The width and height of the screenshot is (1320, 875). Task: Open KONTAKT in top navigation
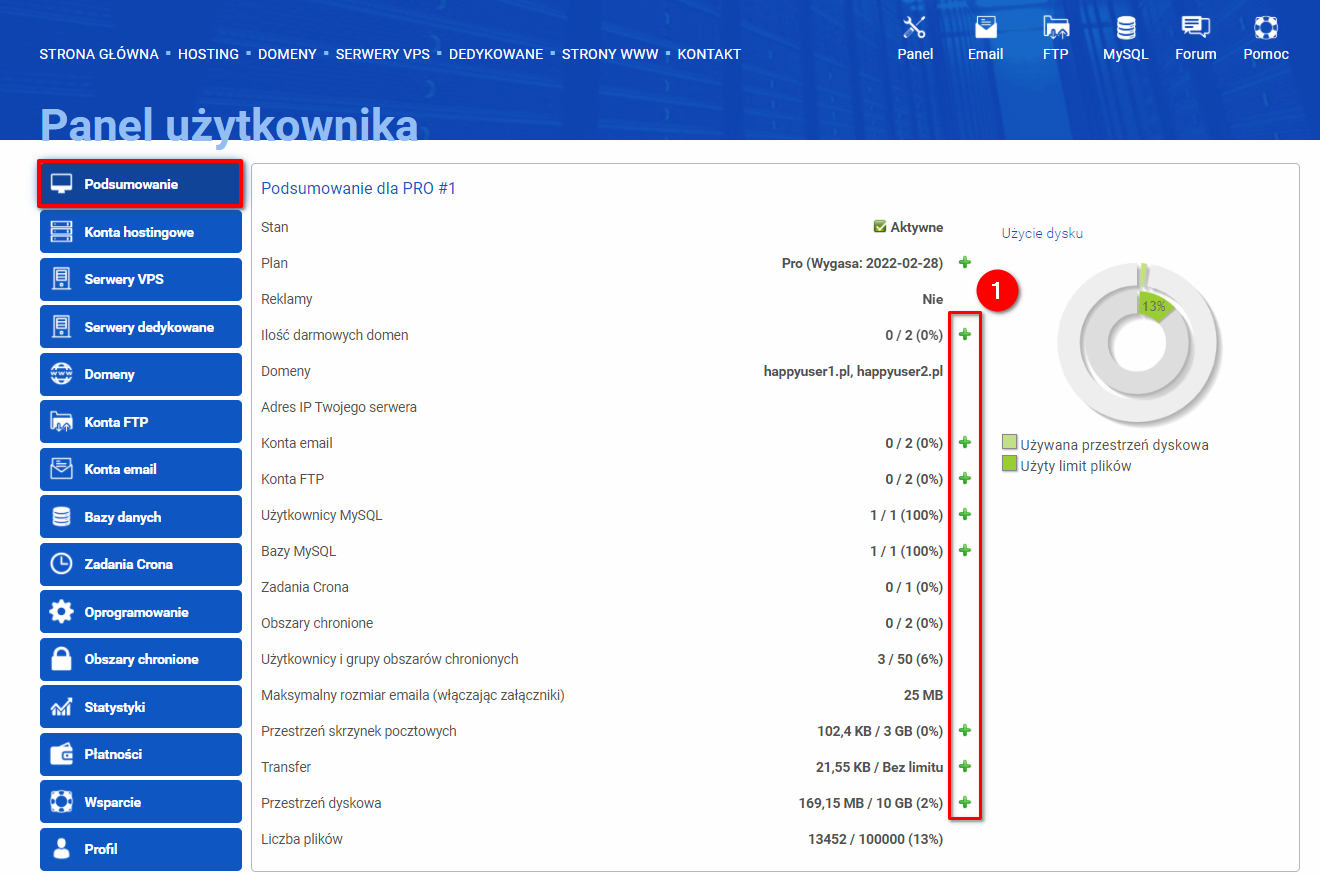pos(709,54)
